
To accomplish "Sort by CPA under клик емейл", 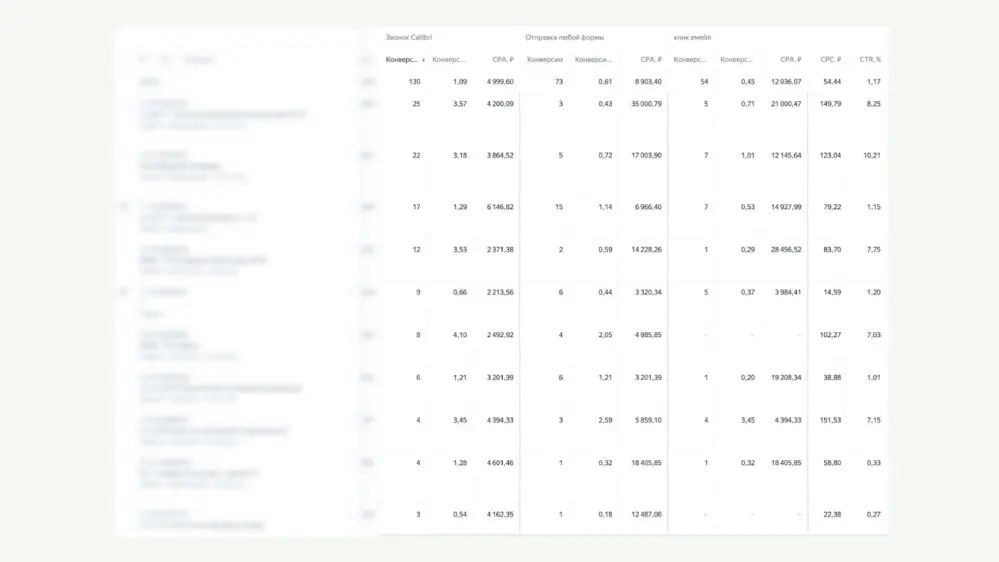I will click(x=791, y=59).
